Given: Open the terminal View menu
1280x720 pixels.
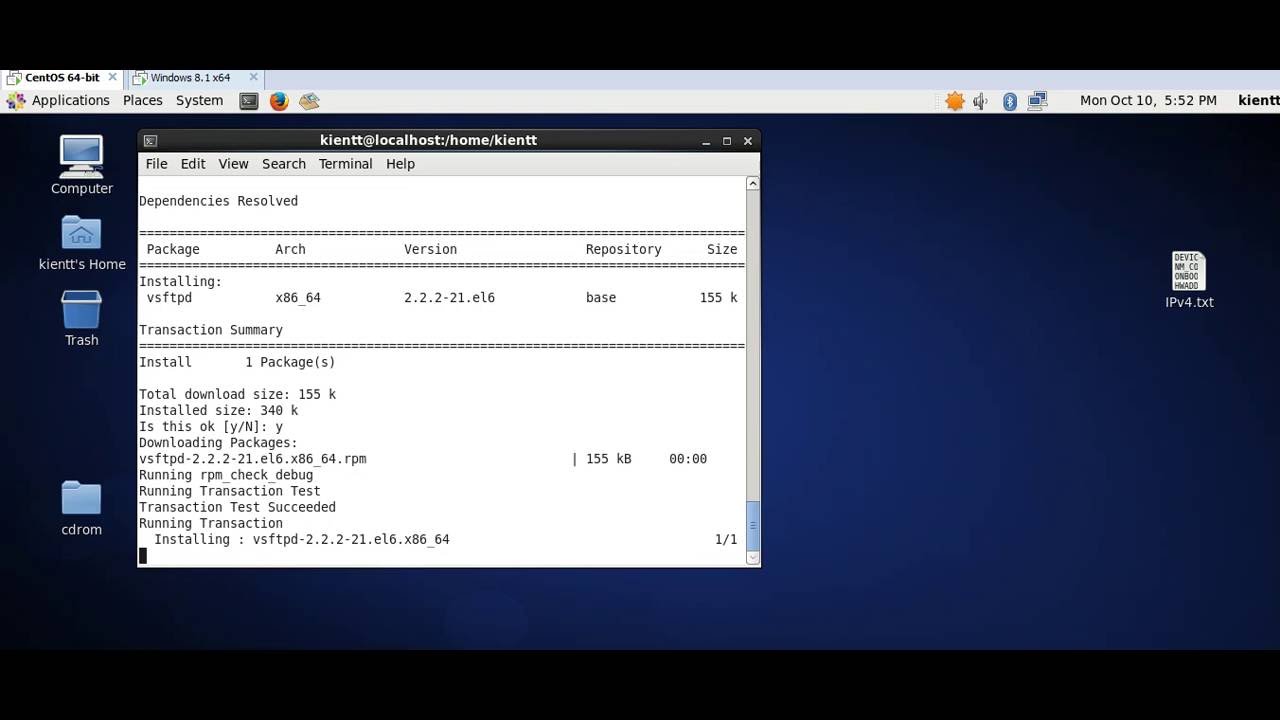Looking at the screenshot, I should click(233, 164).
